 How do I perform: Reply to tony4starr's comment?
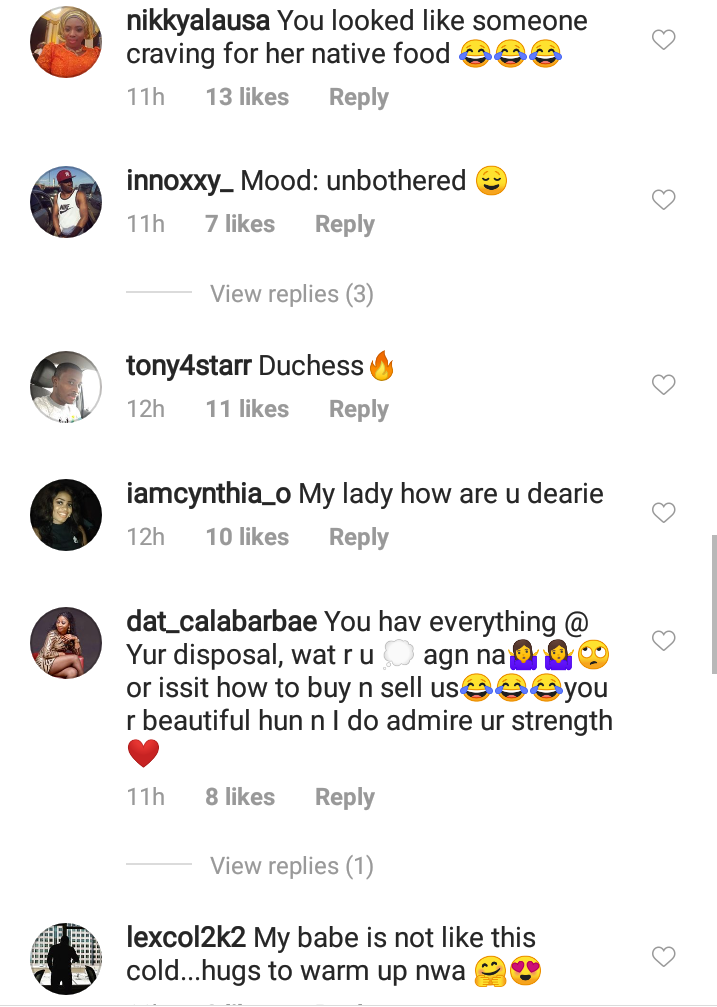coord(358,409)
